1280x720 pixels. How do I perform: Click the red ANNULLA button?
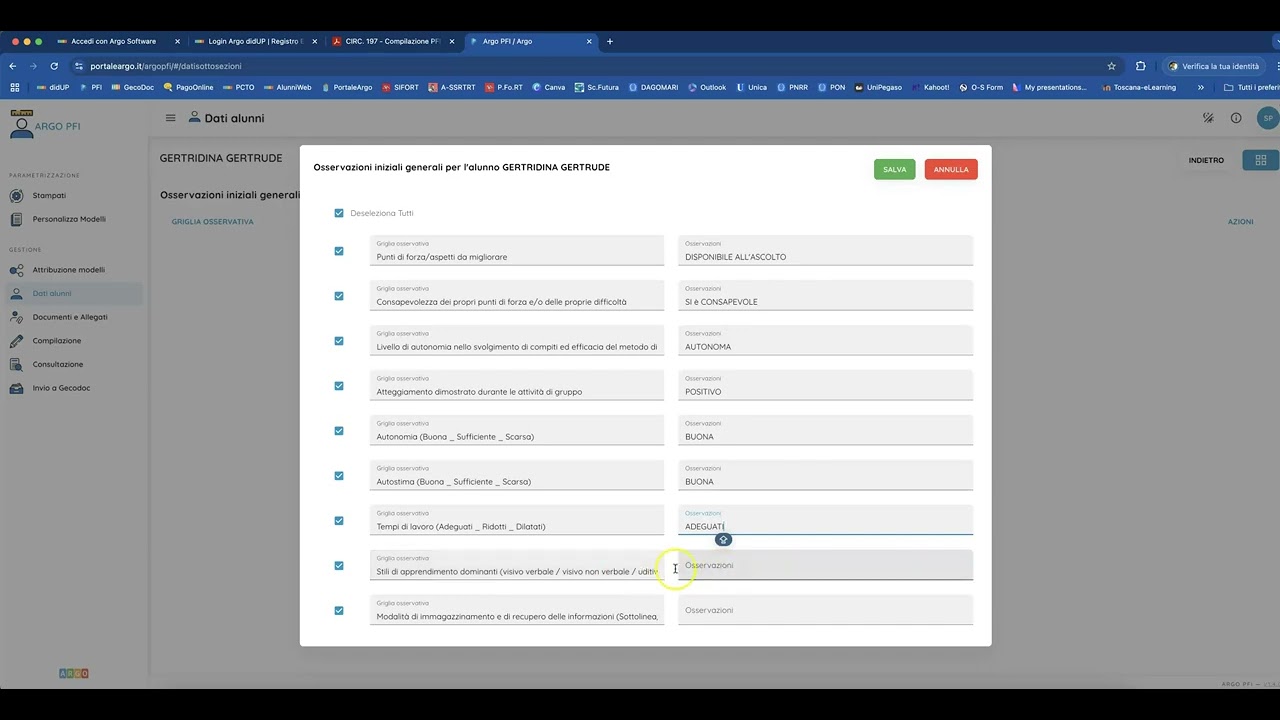coord(951,169)
